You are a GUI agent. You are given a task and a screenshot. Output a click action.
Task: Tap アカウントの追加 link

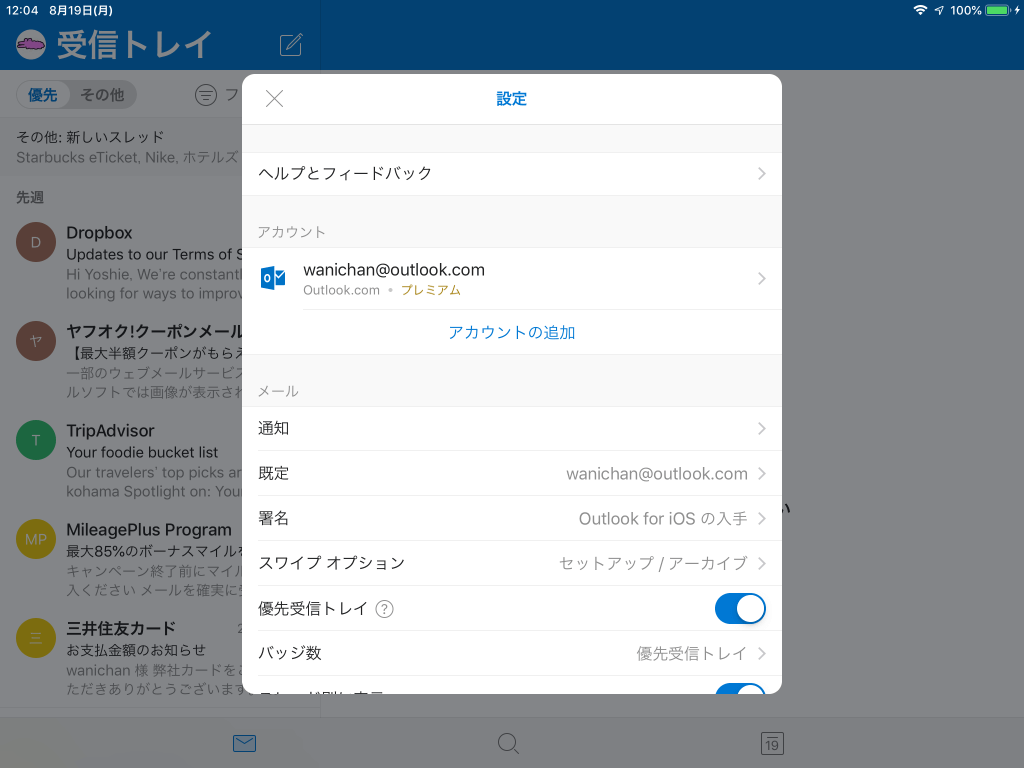pyautogui.click(x=511, y=332)
